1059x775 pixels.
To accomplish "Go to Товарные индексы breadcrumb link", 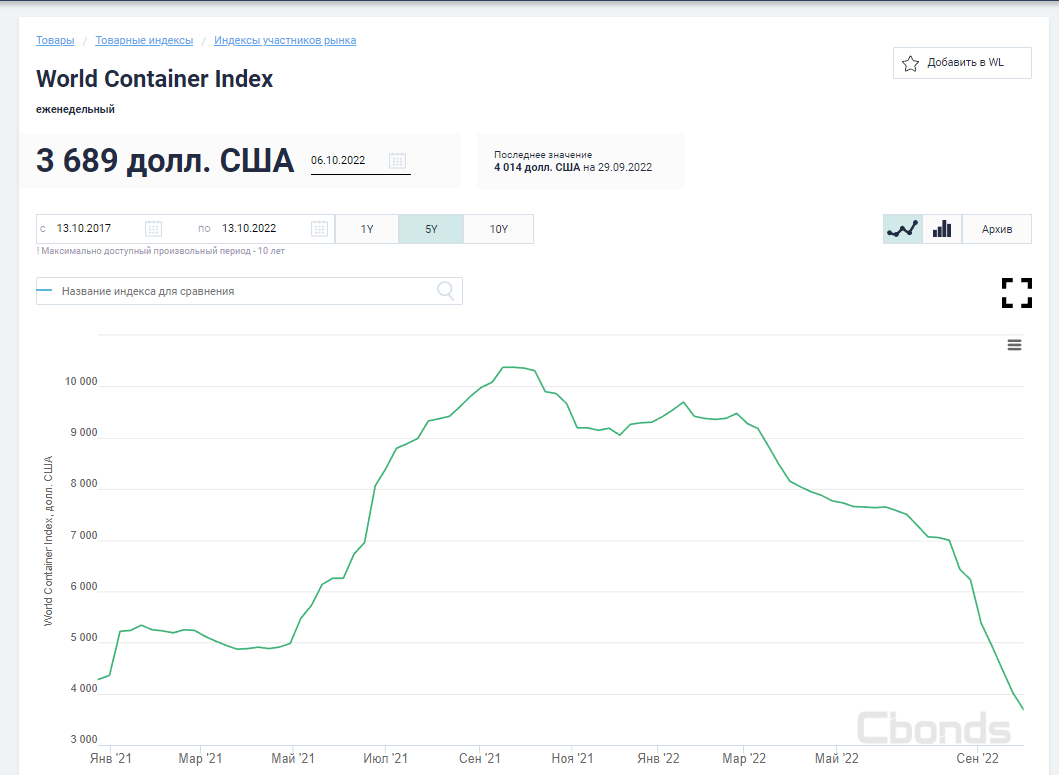I will 144,41.
